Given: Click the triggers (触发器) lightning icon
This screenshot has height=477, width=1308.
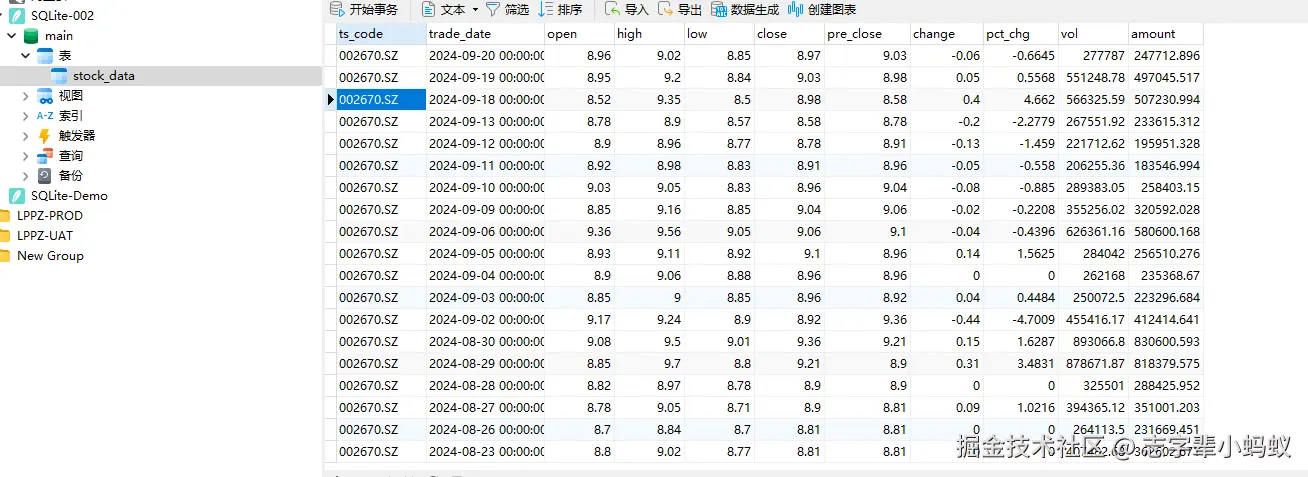Looking at the screenshot, I should pos(45,136).
